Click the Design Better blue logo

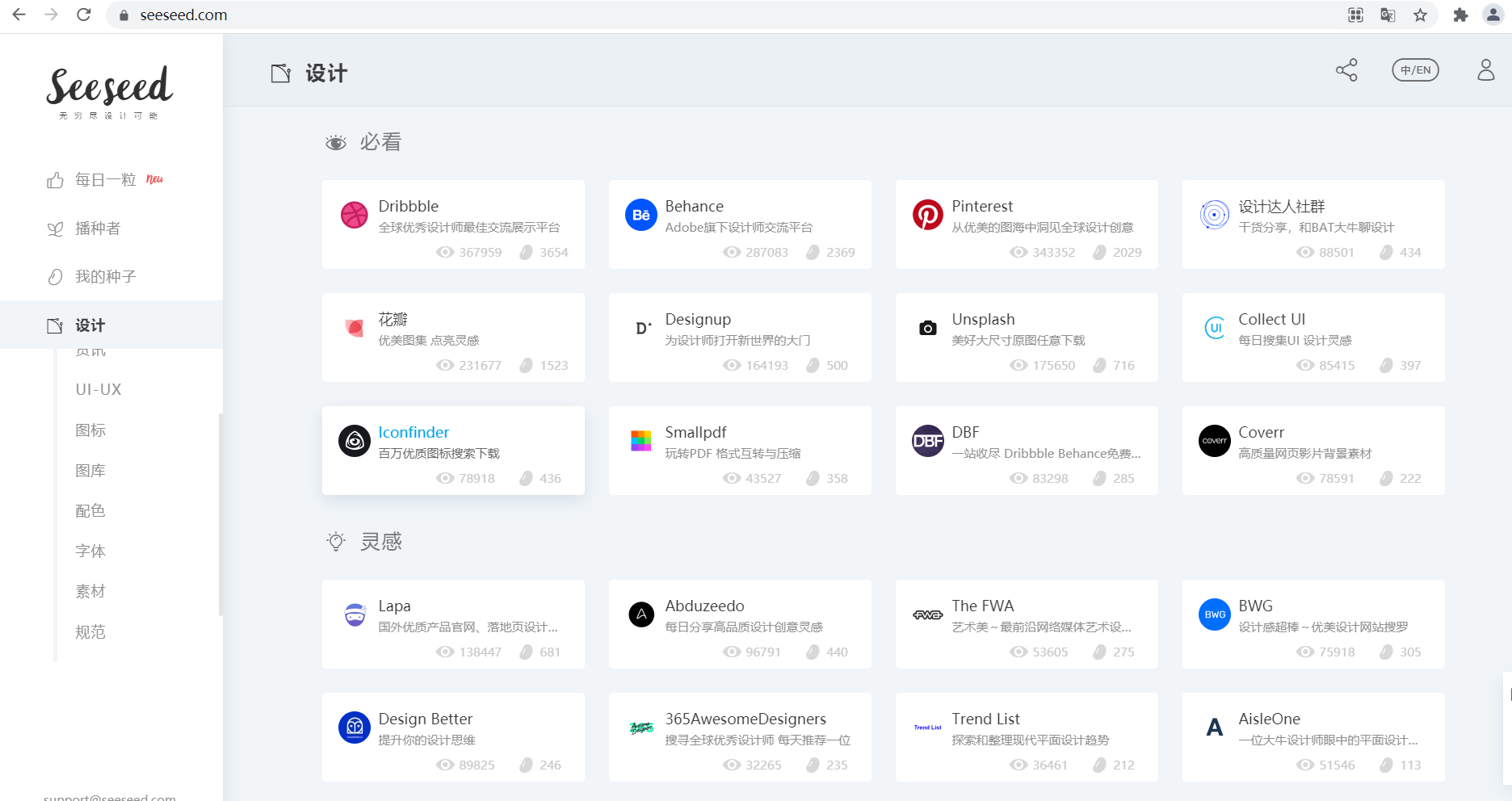[x=354, y=728]
